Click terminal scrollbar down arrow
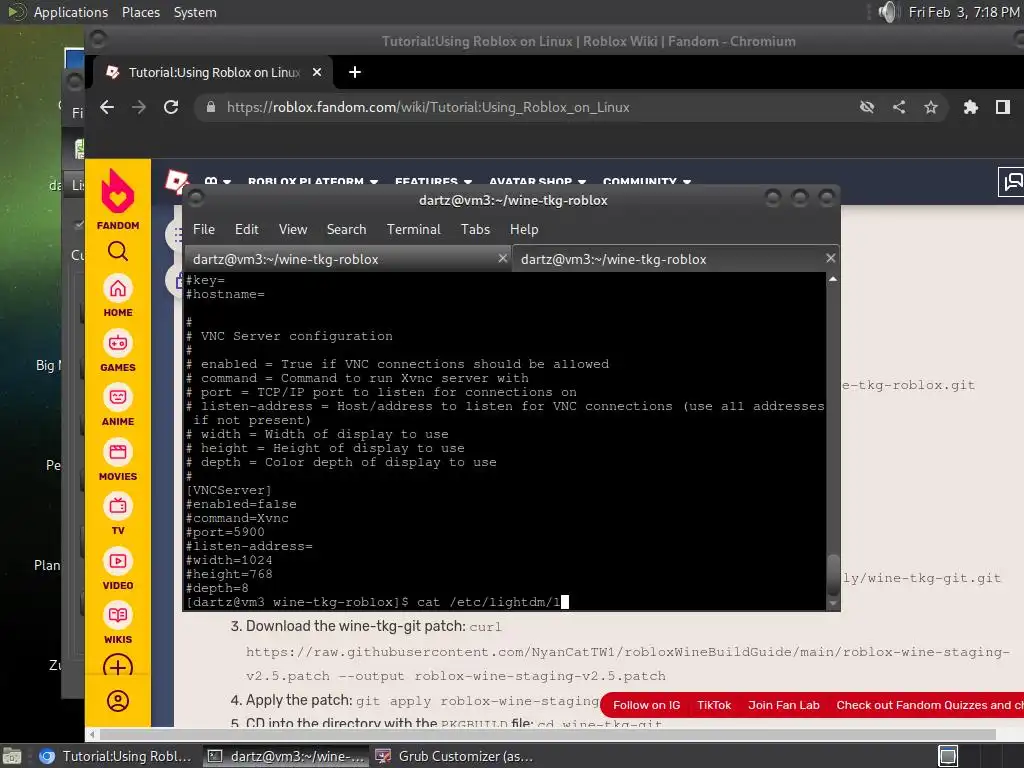1024x768 pixels. 833,603
